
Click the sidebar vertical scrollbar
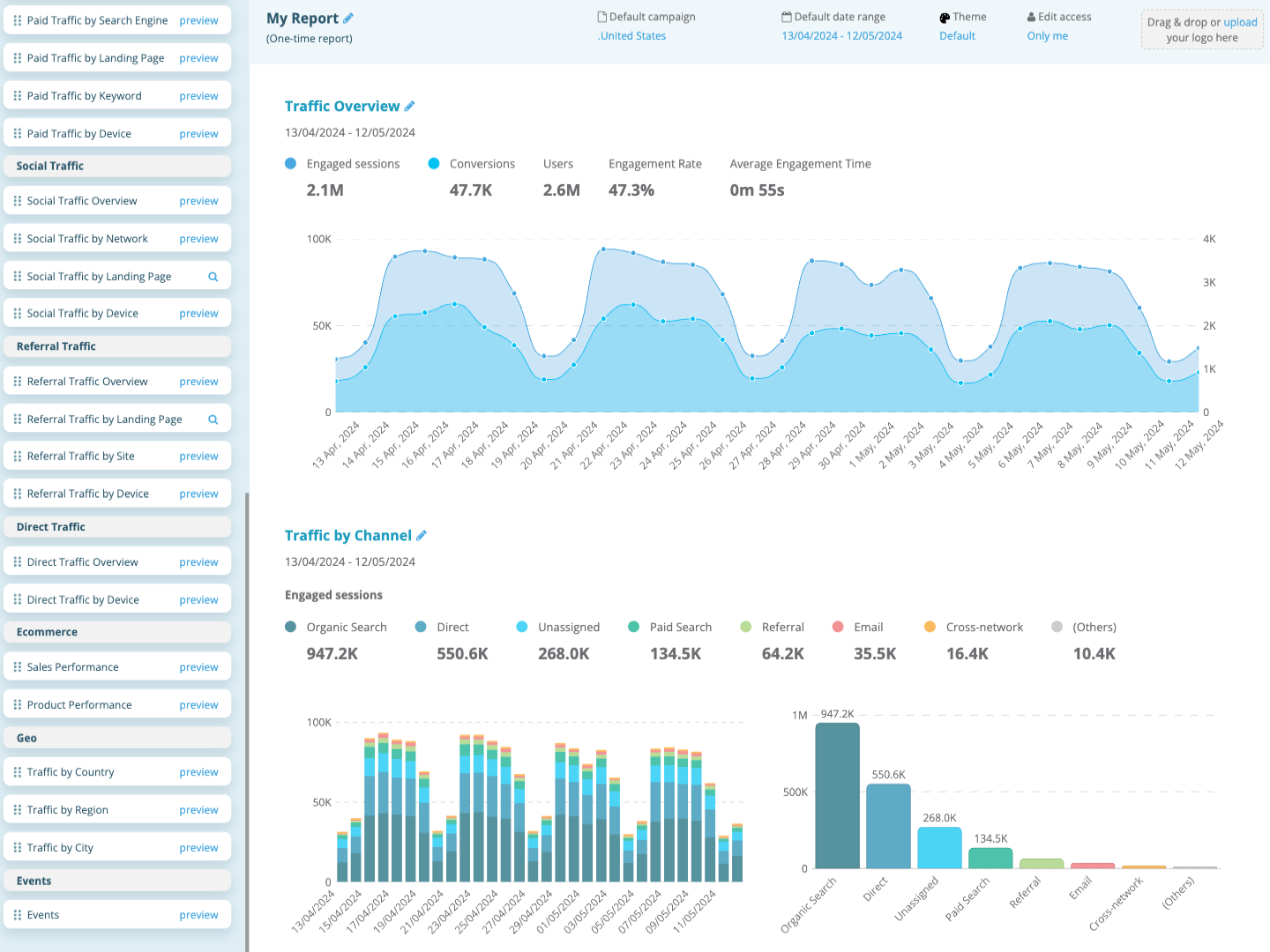247,721
